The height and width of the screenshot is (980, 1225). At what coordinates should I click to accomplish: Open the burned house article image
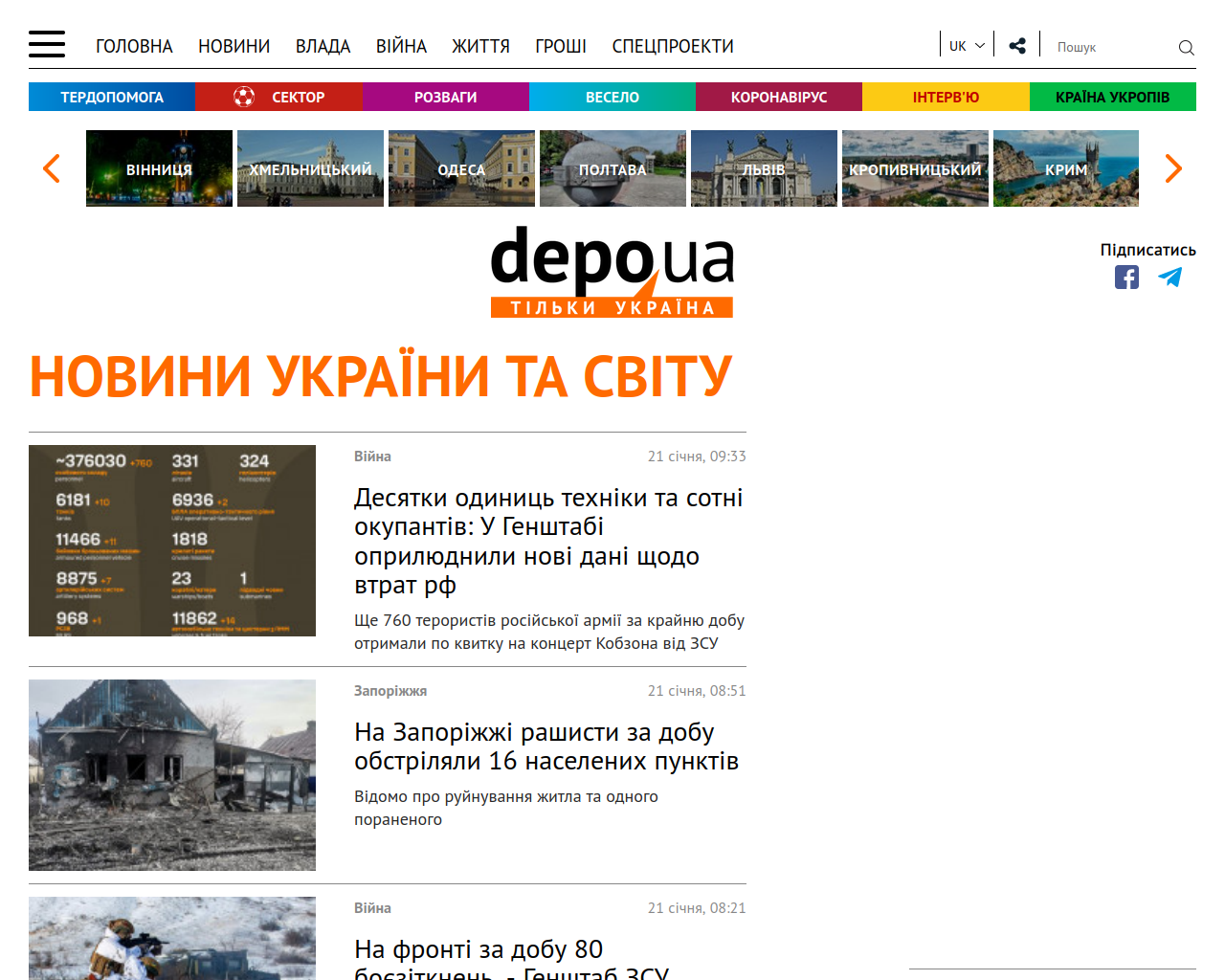click(x=172, y=775)
